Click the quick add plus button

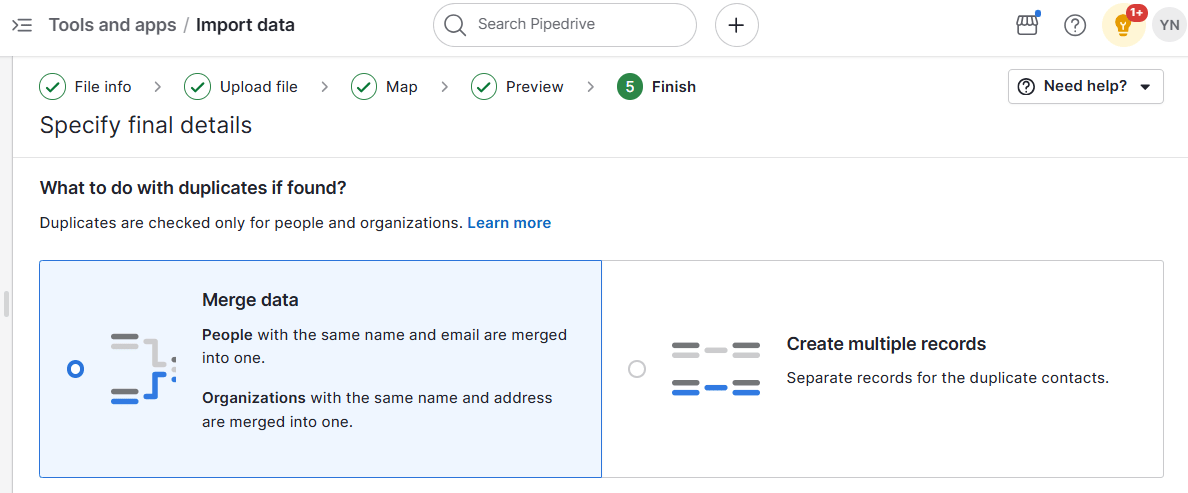tap(736, 25)
